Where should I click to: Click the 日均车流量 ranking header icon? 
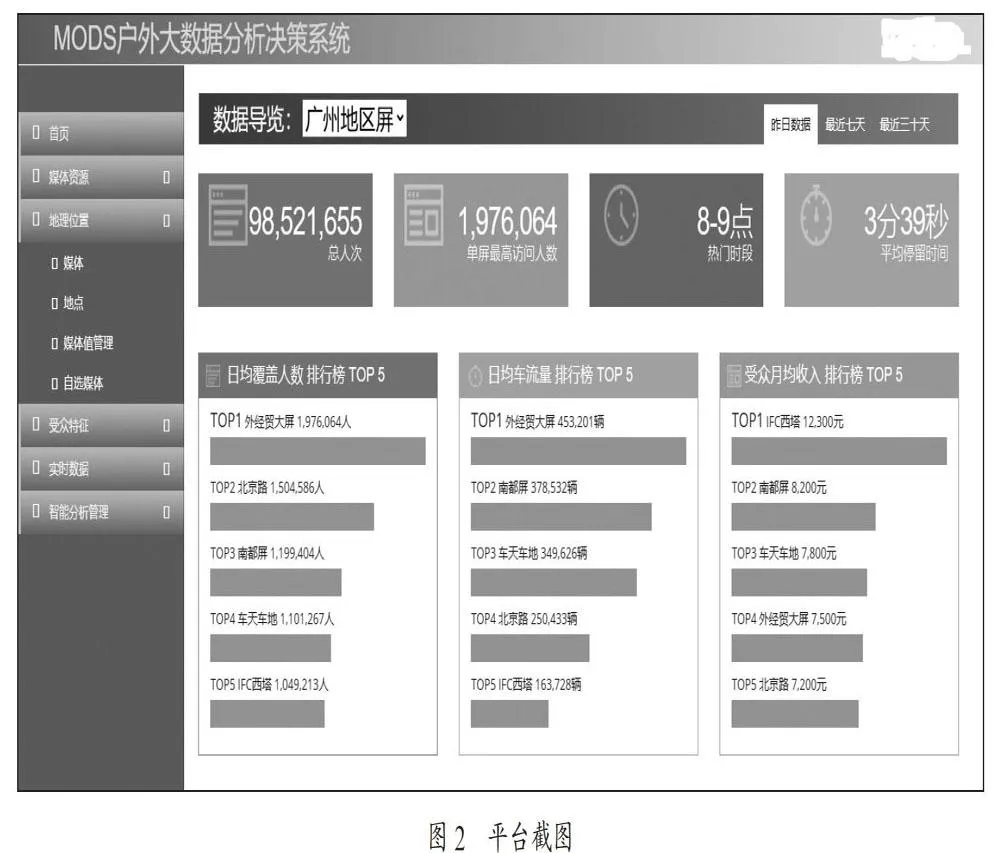point(475,375)
